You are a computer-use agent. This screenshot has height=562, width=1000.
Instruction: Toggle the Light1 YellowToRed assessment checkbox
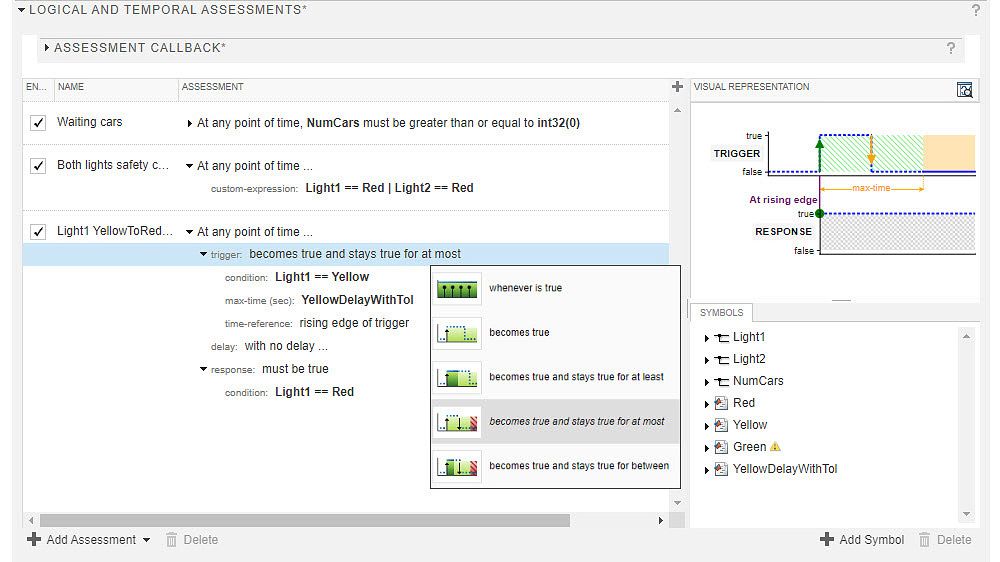38,232
